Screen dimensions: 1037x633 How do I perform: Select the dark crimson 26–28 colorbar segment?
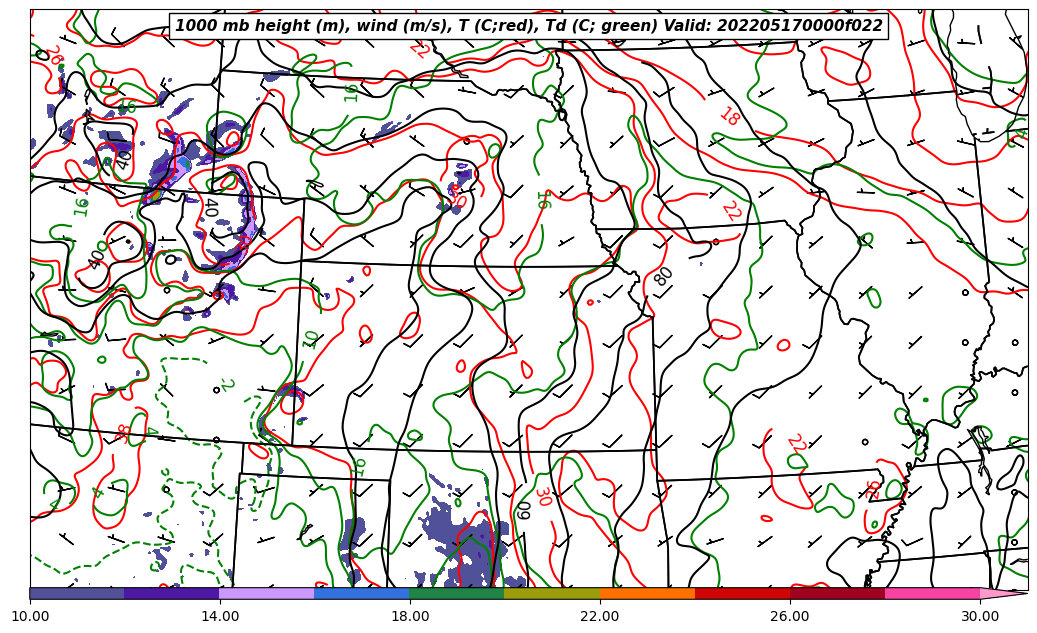(x=837, y=593)
